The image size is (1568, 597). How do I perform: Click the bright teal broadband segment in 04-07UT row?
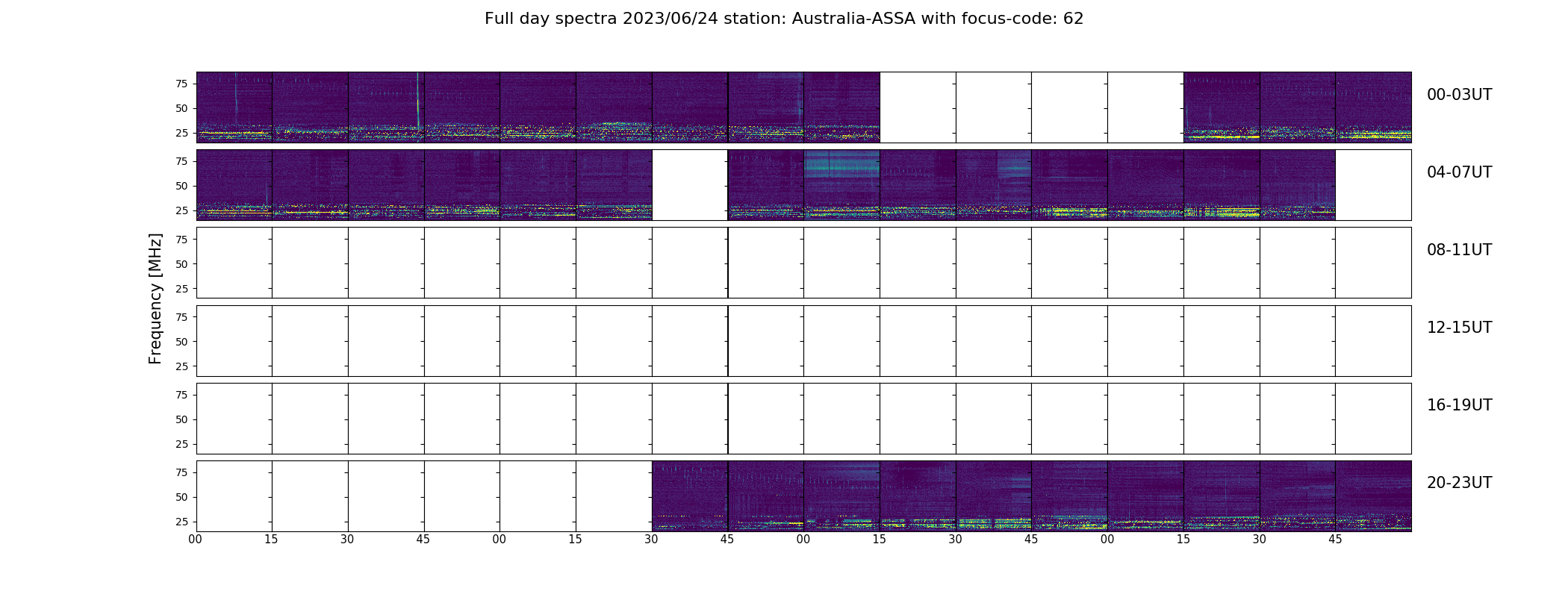841,184
